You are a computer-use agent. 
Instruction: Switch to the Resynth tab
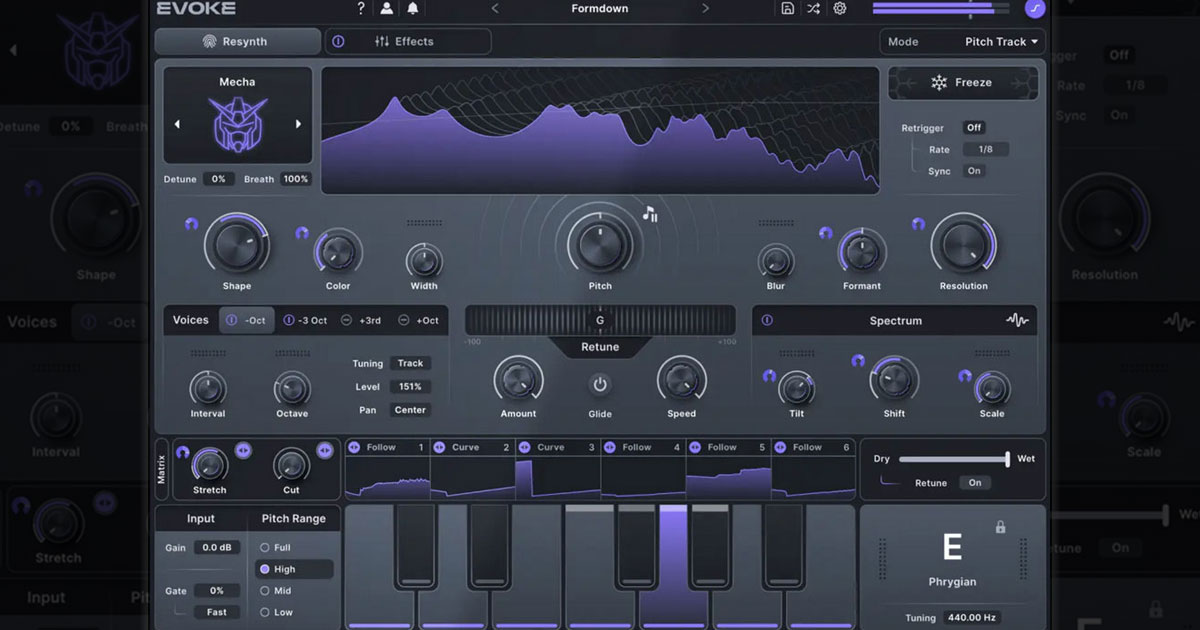[x=237, y=42]
